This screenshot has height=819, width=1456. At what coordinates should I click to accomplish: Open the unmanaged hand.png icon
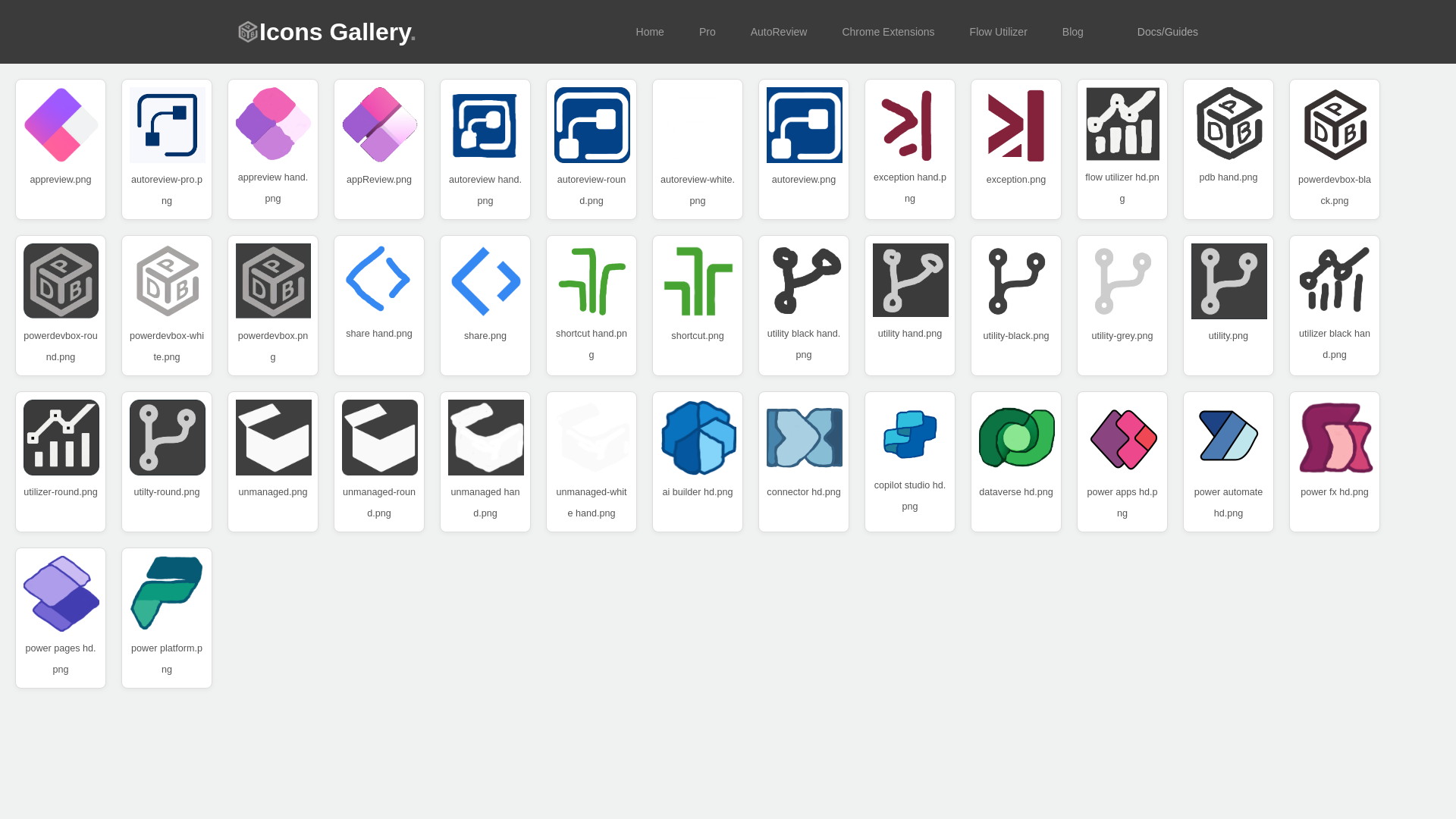tap(485, 438)
